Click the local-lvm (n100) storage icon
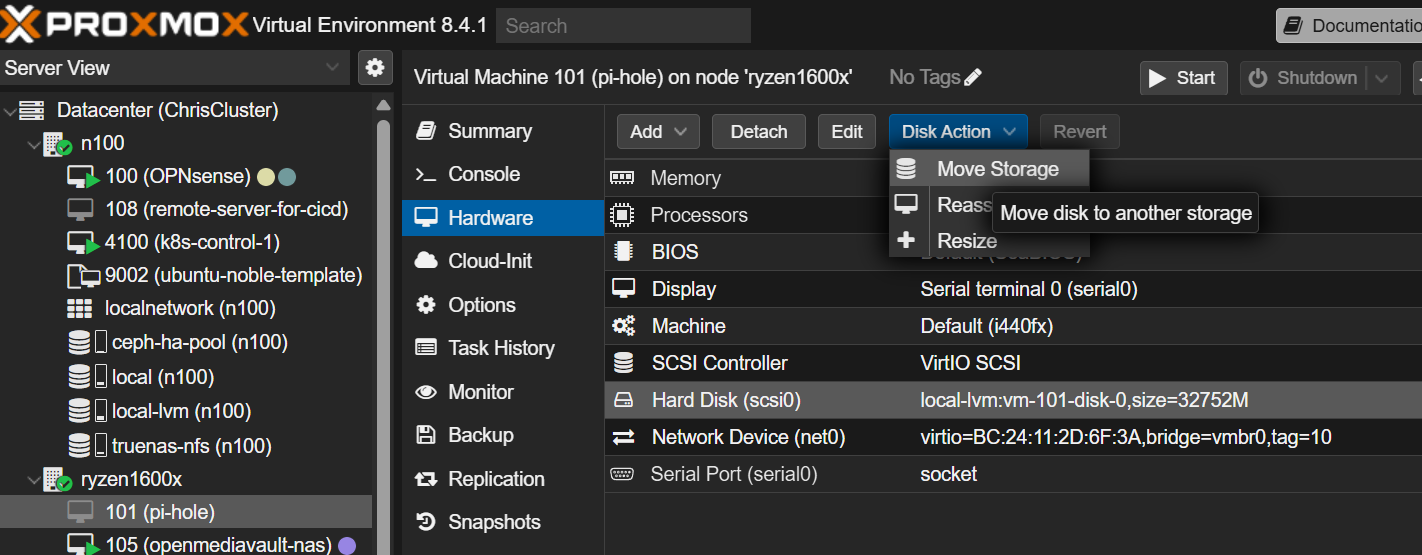The height and width of the screenshot is (555, 1422). (86, 411)
